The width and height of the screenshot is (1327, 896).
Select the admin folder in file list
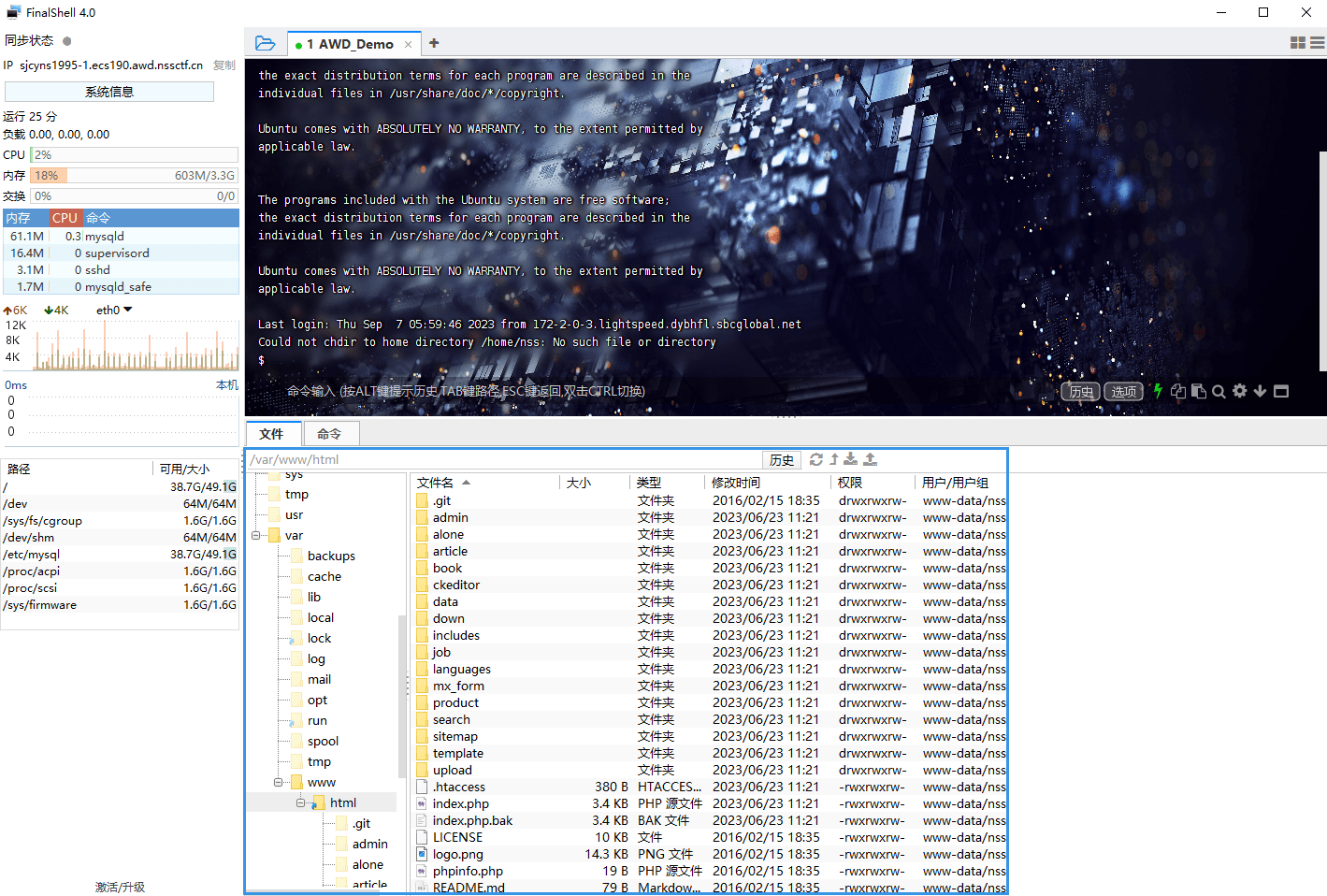click(711, 518)
